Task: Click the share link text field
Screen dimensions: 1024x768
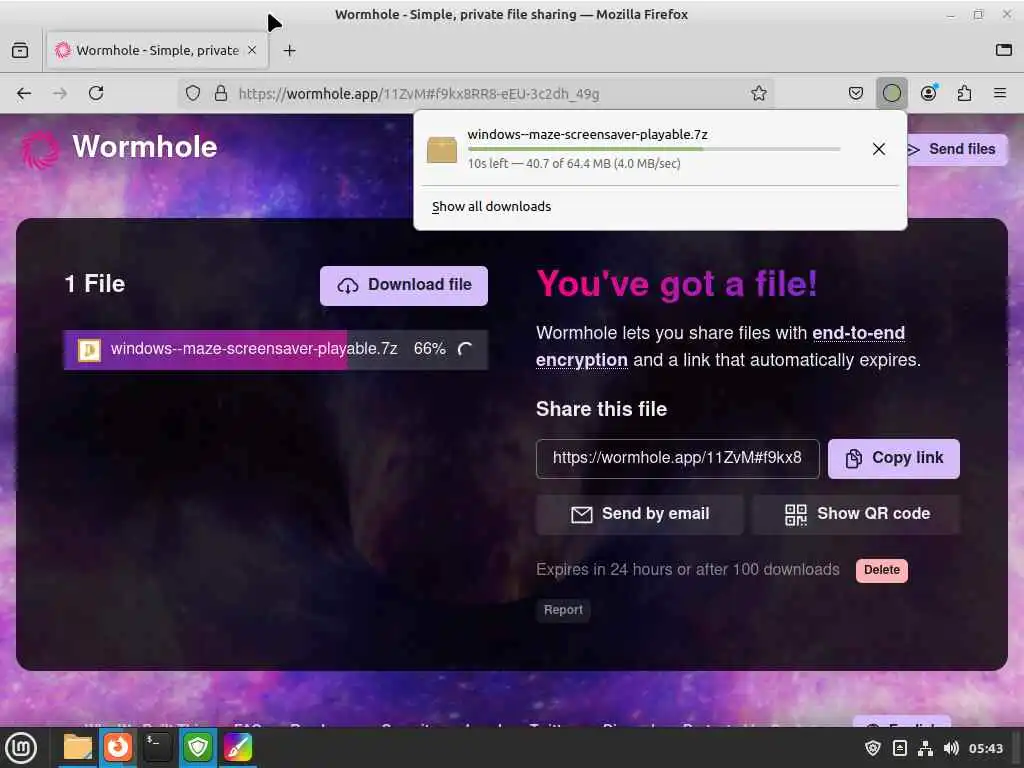Action: tap(677, 458)
